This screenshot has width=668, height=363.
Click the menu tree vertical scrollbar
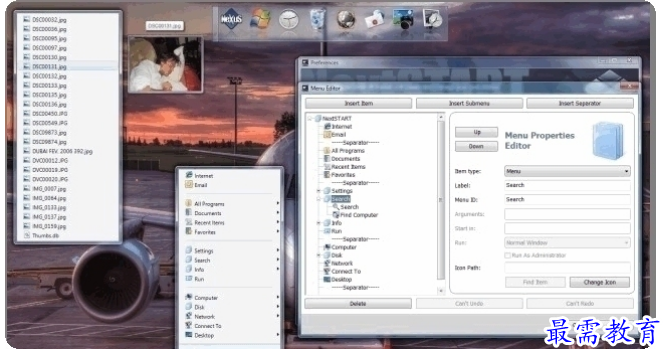(x=441, y=203)
